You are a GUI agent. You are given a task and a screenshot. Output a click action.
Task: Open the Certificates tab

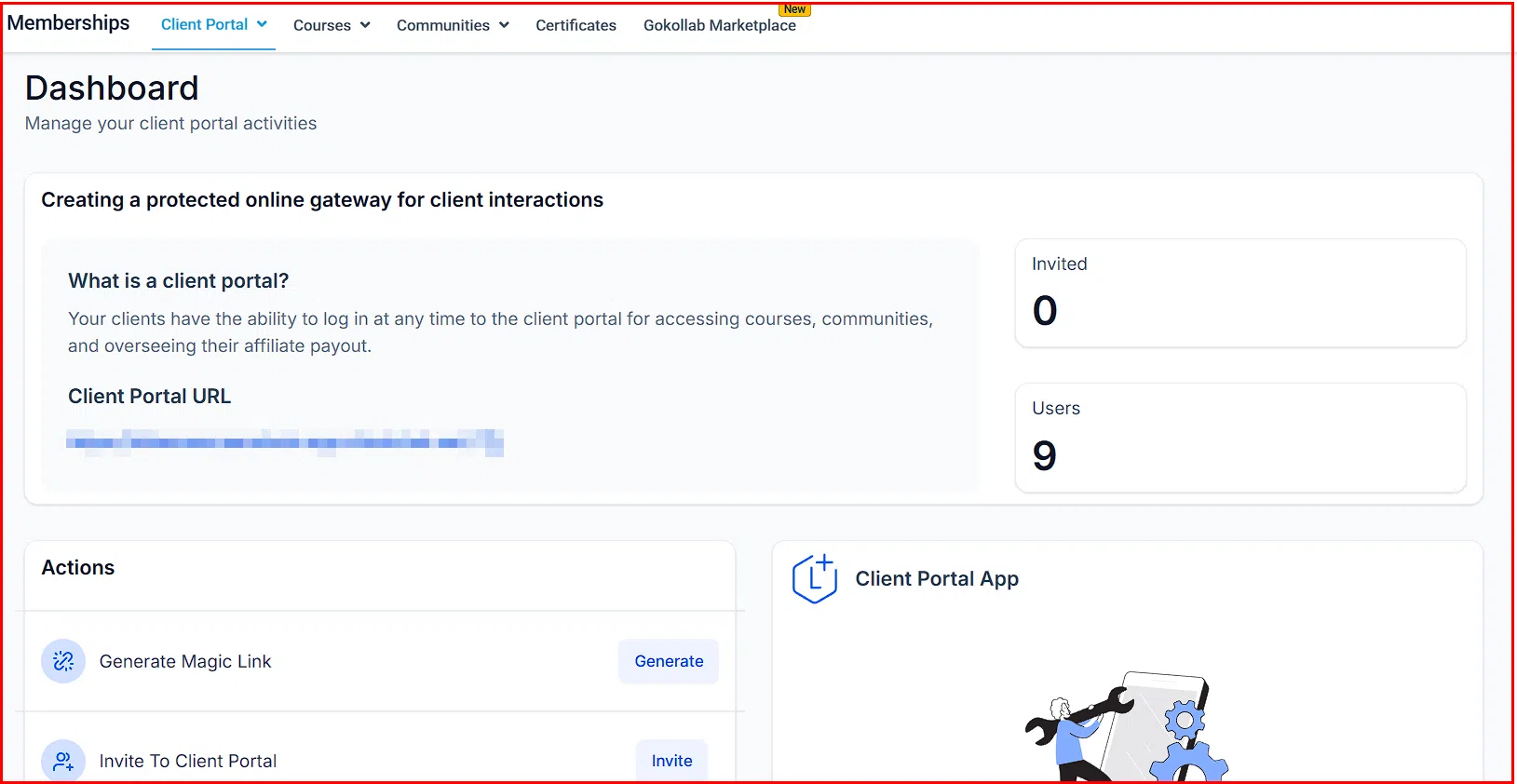(576, 25)
